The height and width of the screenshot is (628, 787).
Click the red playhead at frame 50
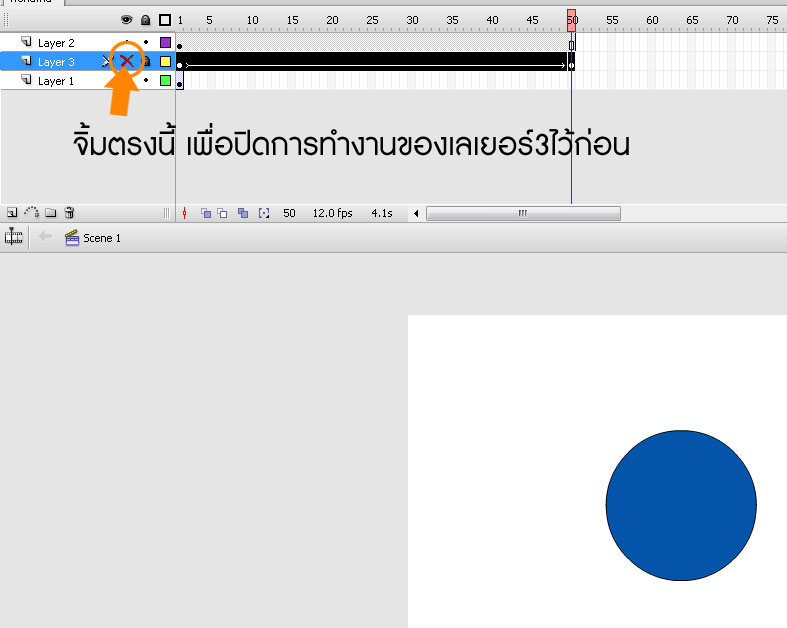point(571,21)
